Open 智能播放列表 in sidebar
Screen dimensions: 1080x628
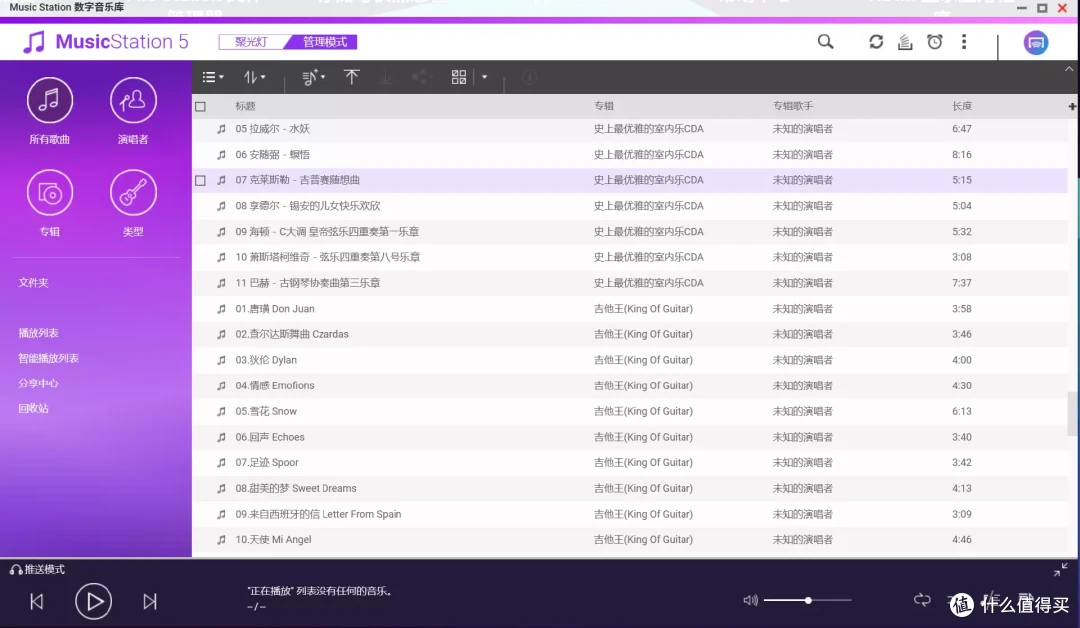pos(48,358)
